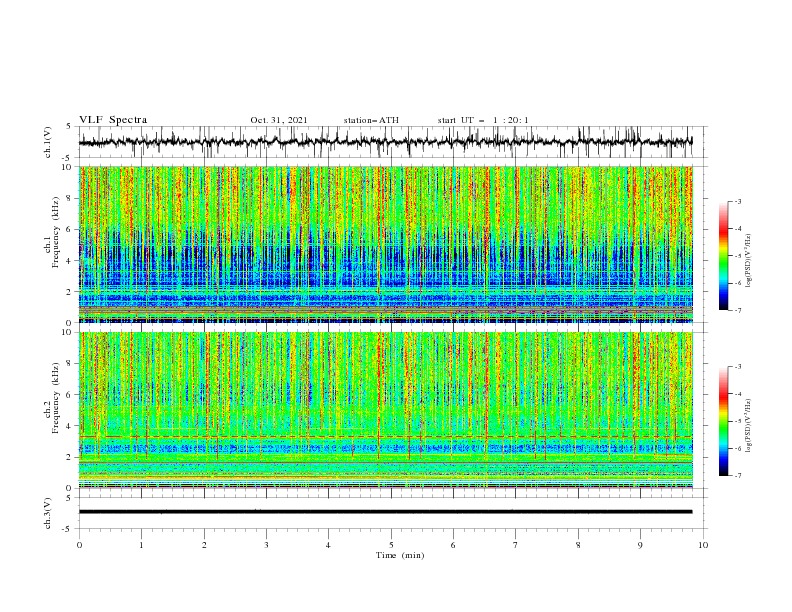
Task: Click the "ch.1(V)" waveform axis label
Action: (48, 142)
